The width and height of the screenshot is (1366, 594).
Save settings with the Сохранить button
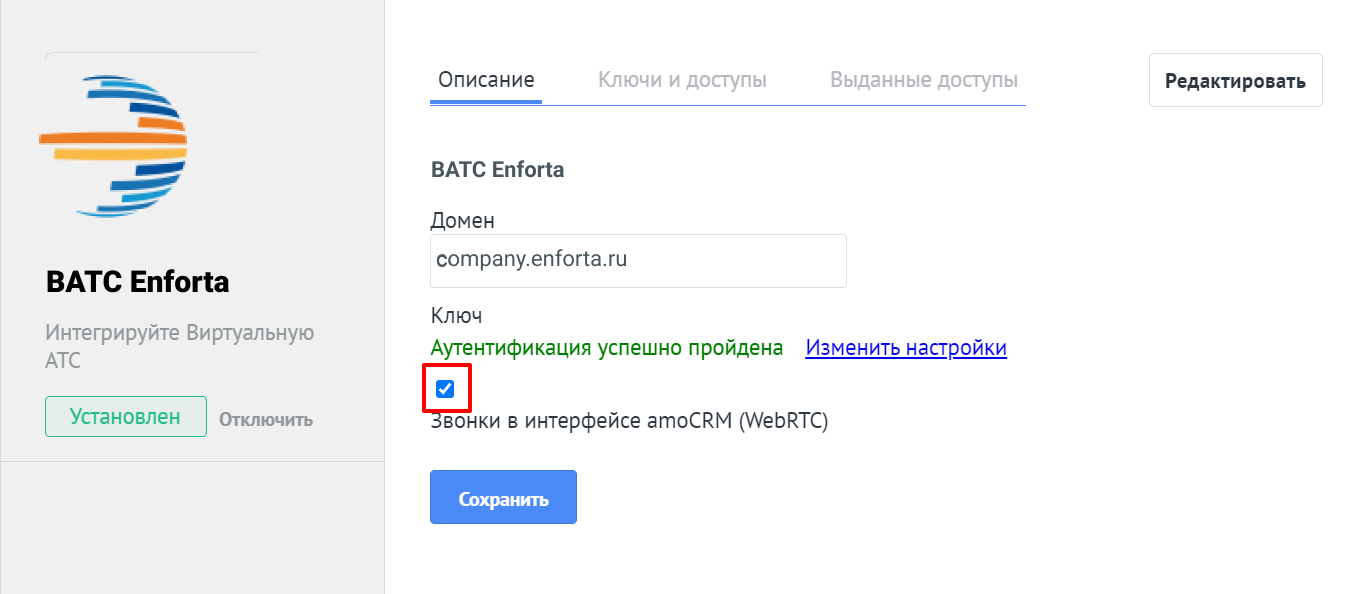[x=503, y=497]
